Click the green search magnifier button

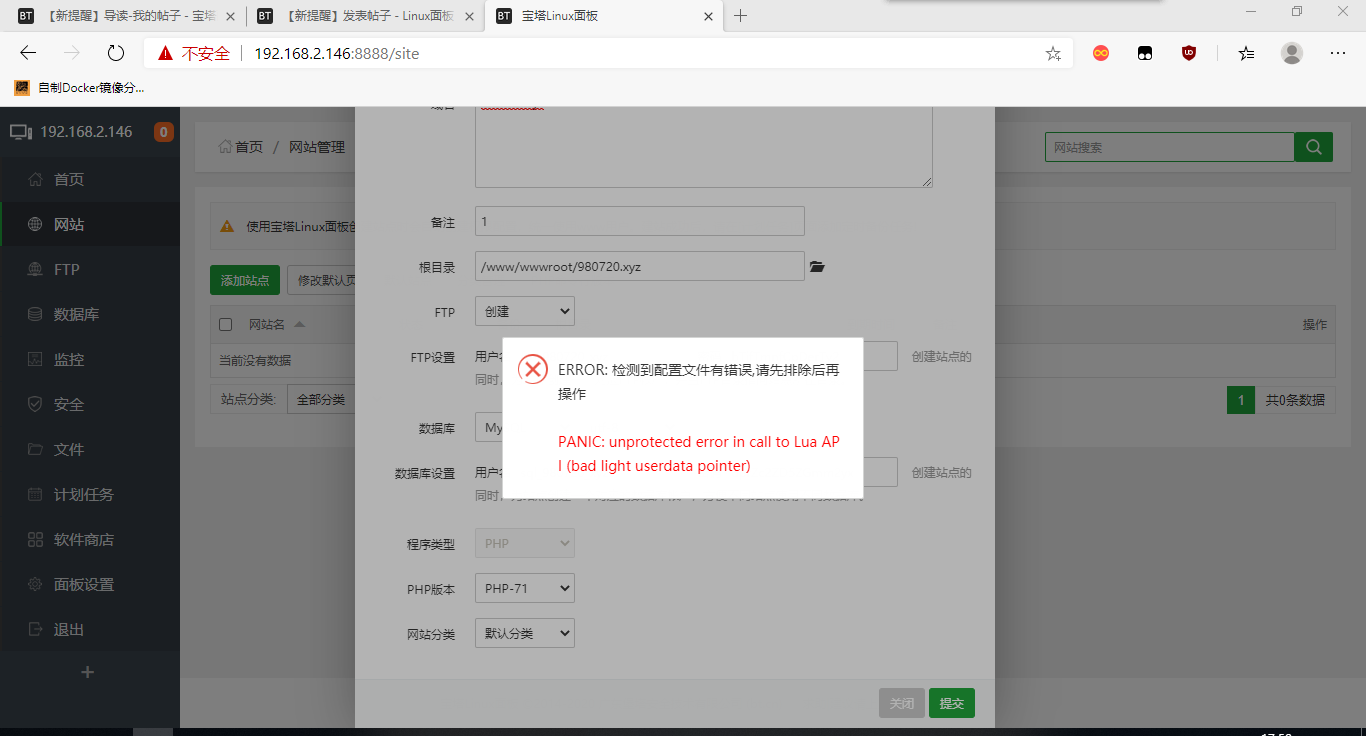1313,147
